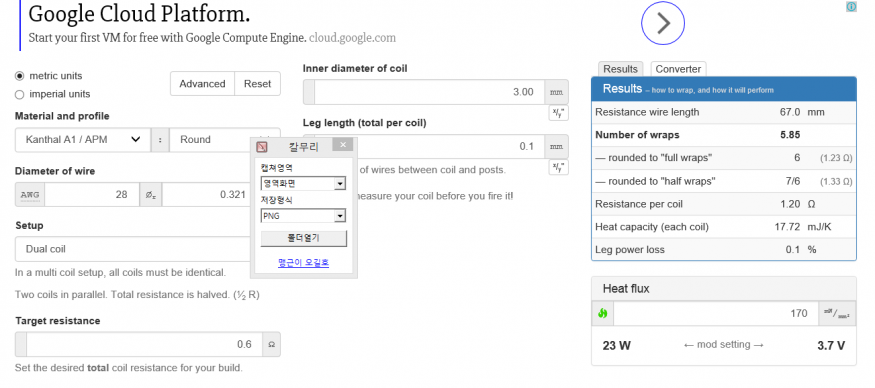Click the 23 W mod setting value

pos(617,346)
